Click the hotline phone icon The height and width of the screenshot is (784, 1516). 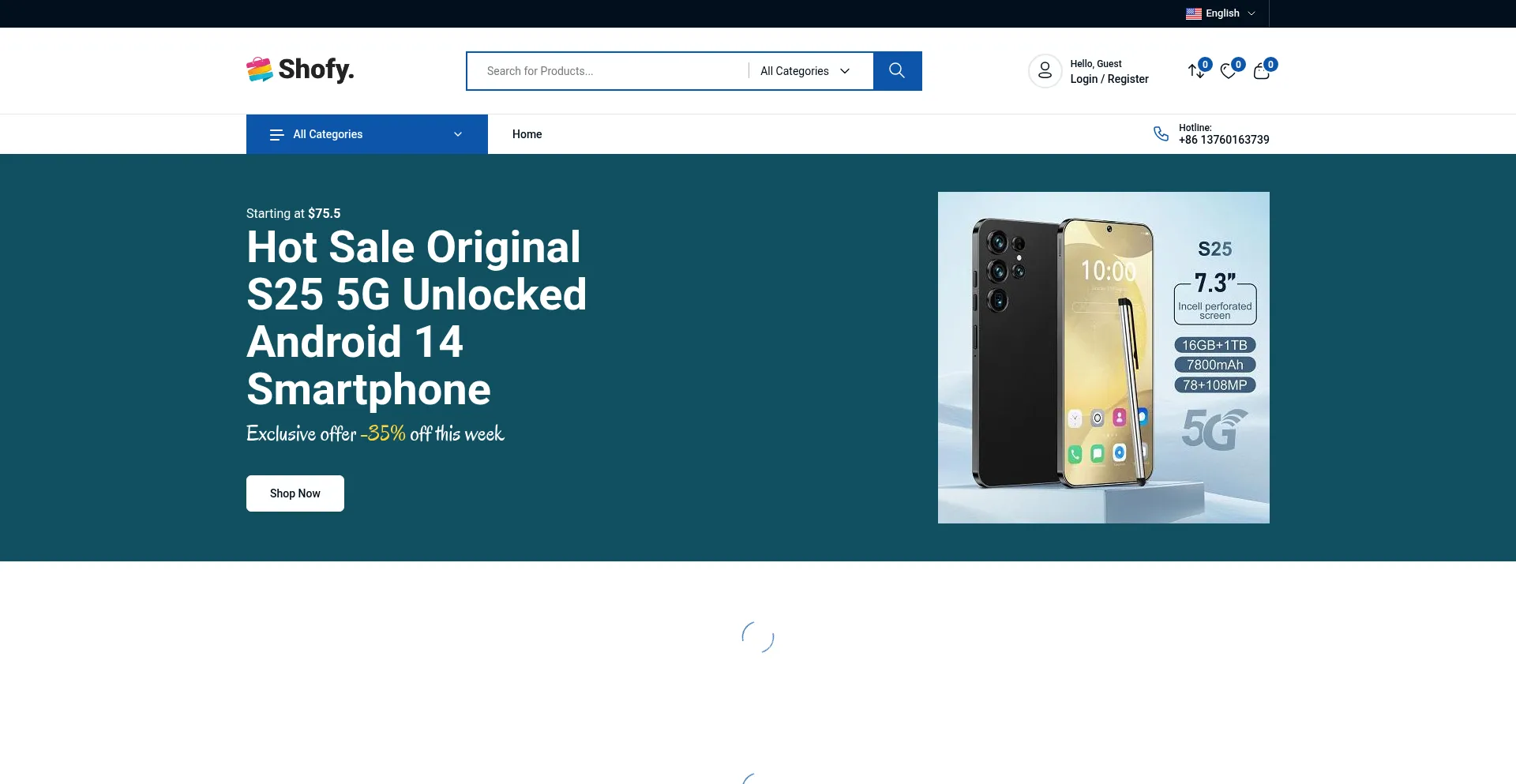(x=1161, y=134)
